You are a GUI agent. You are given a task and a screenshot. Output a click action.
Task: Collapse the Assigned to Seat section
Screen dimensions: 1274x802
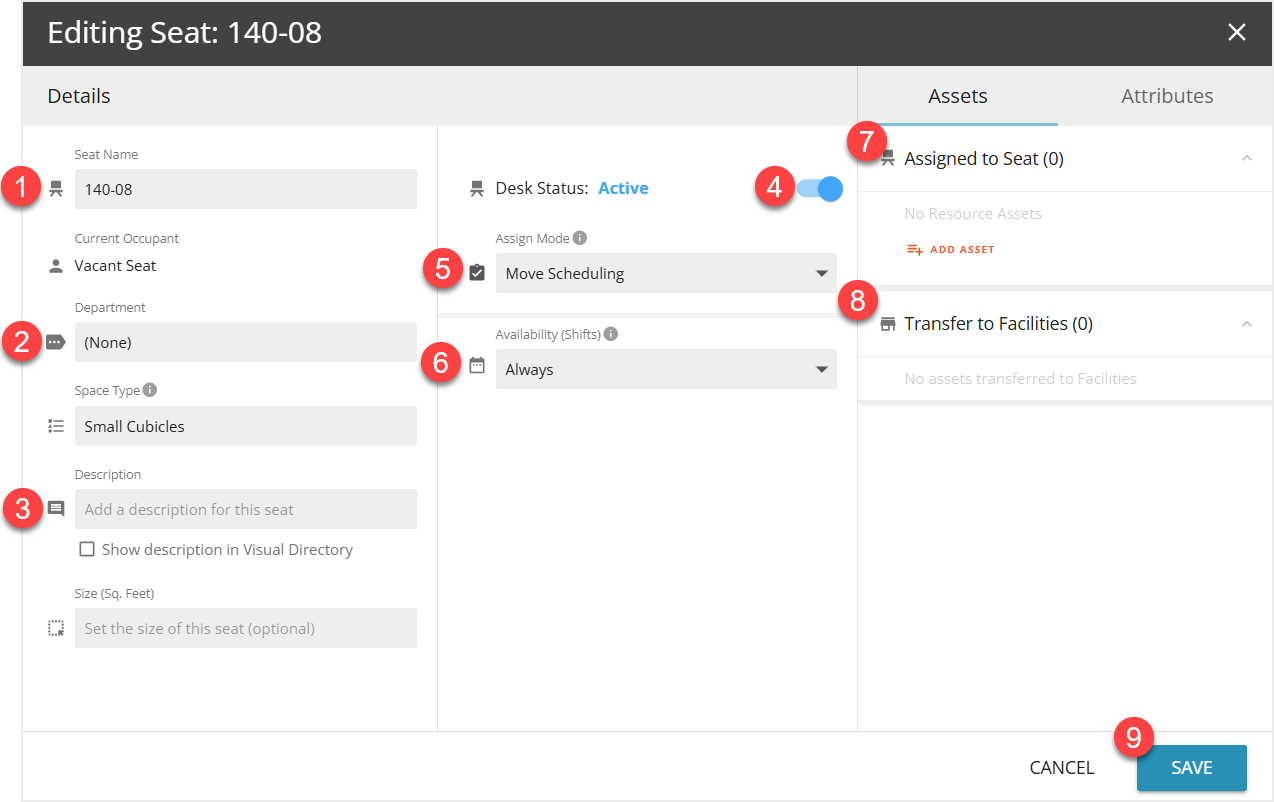click(1246, 158)
